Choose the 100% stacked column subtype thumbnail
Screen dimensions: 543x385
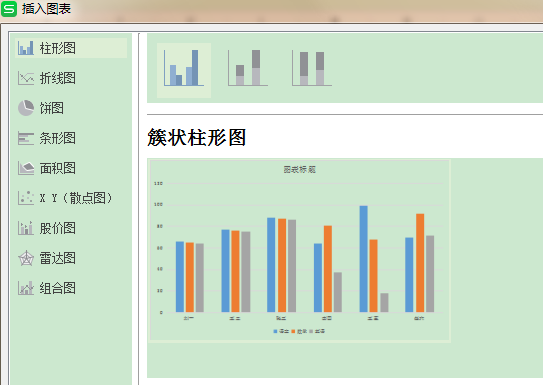(312, 68)
